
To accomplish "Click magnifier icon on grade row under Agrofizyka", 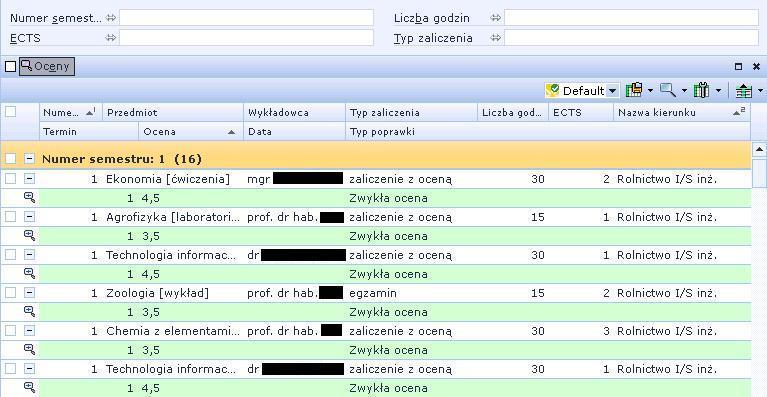I will (30, 236).
